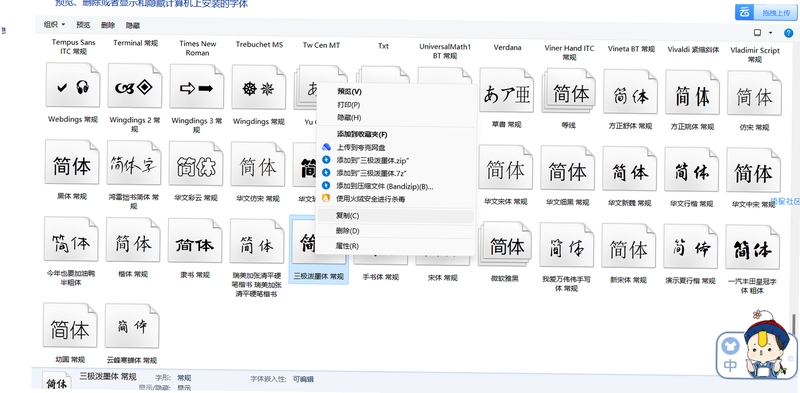Select the 等线 font family icon
The image size is (800, 393).
tap(568, 92)
